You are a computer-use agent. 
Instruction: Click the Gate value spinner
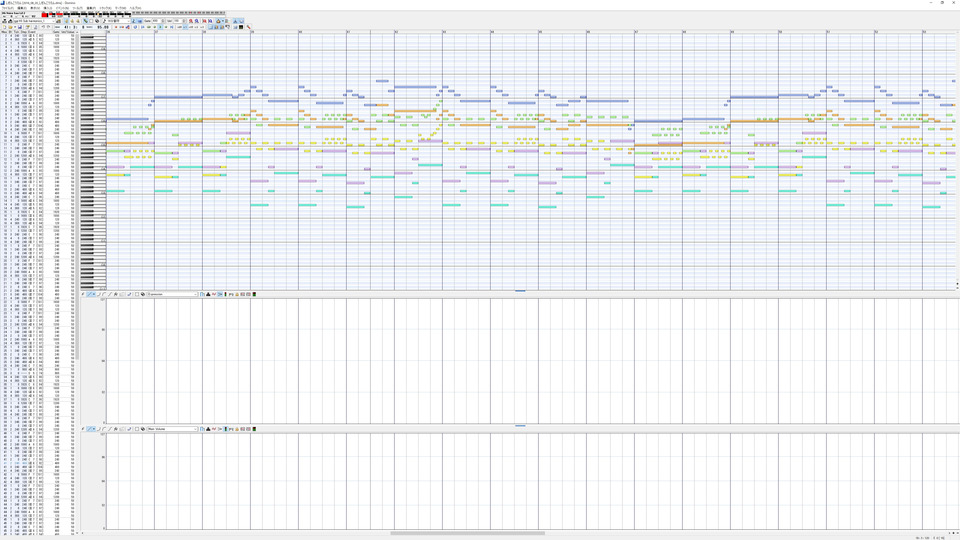(163, 21)
